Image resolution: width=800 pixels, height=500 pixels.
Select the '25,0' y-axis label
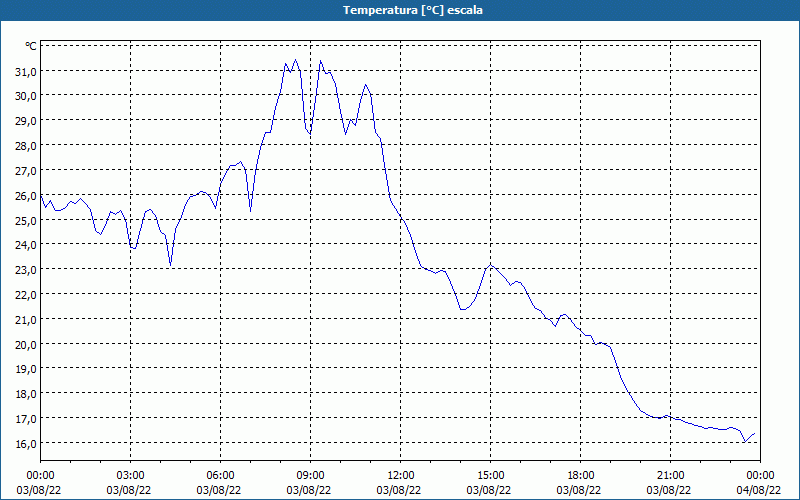26,220
